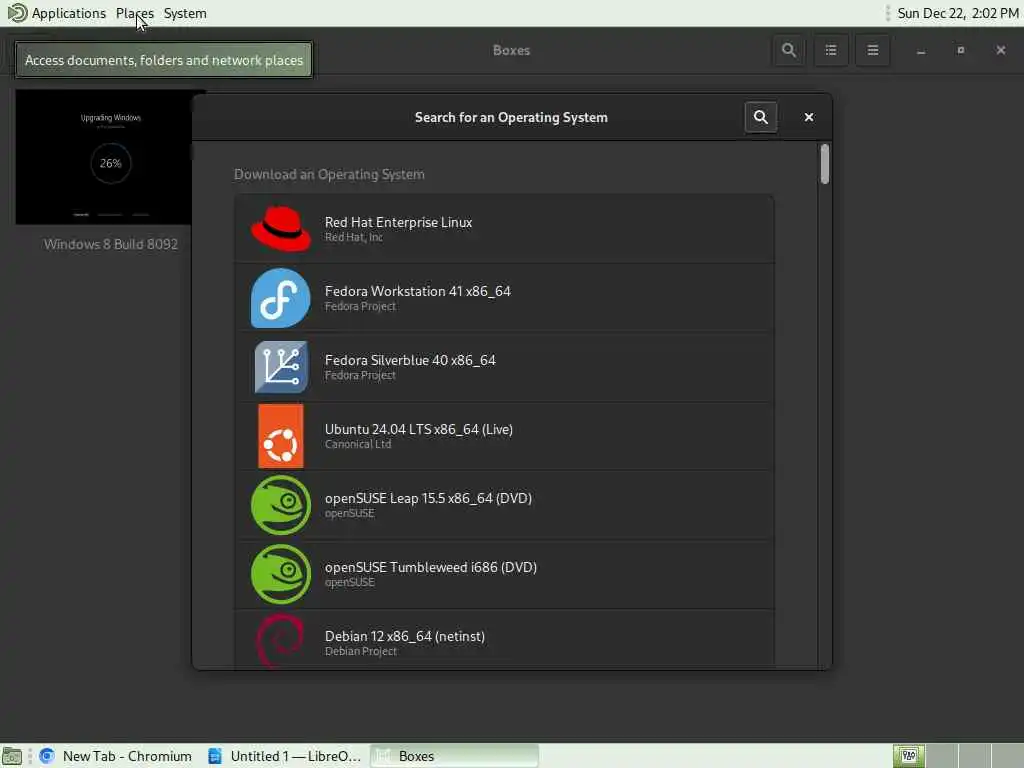Click the Ubuntu 24.04 LTS logo
Image resolution: width=1024 pixels, height=768 pixels.
pyautogui.click(x=281, y=436)
